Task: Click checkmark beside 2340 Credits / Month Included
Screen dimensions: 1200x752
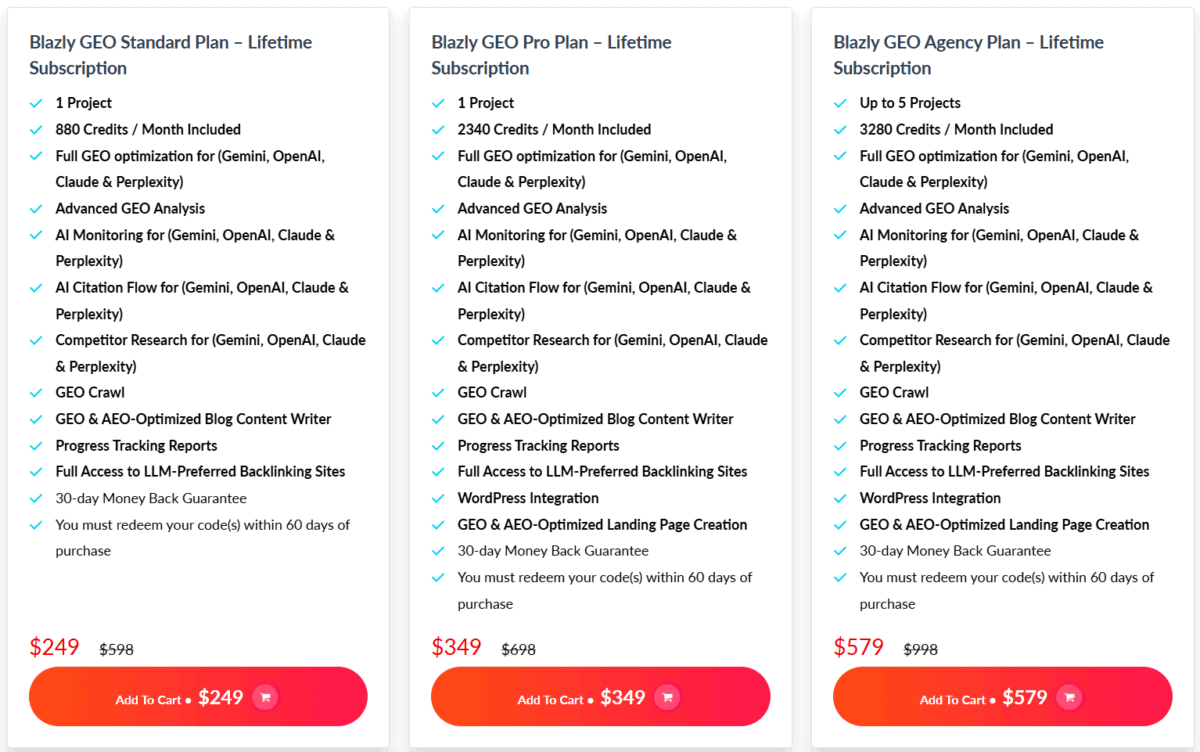Action: pos(438,130)
